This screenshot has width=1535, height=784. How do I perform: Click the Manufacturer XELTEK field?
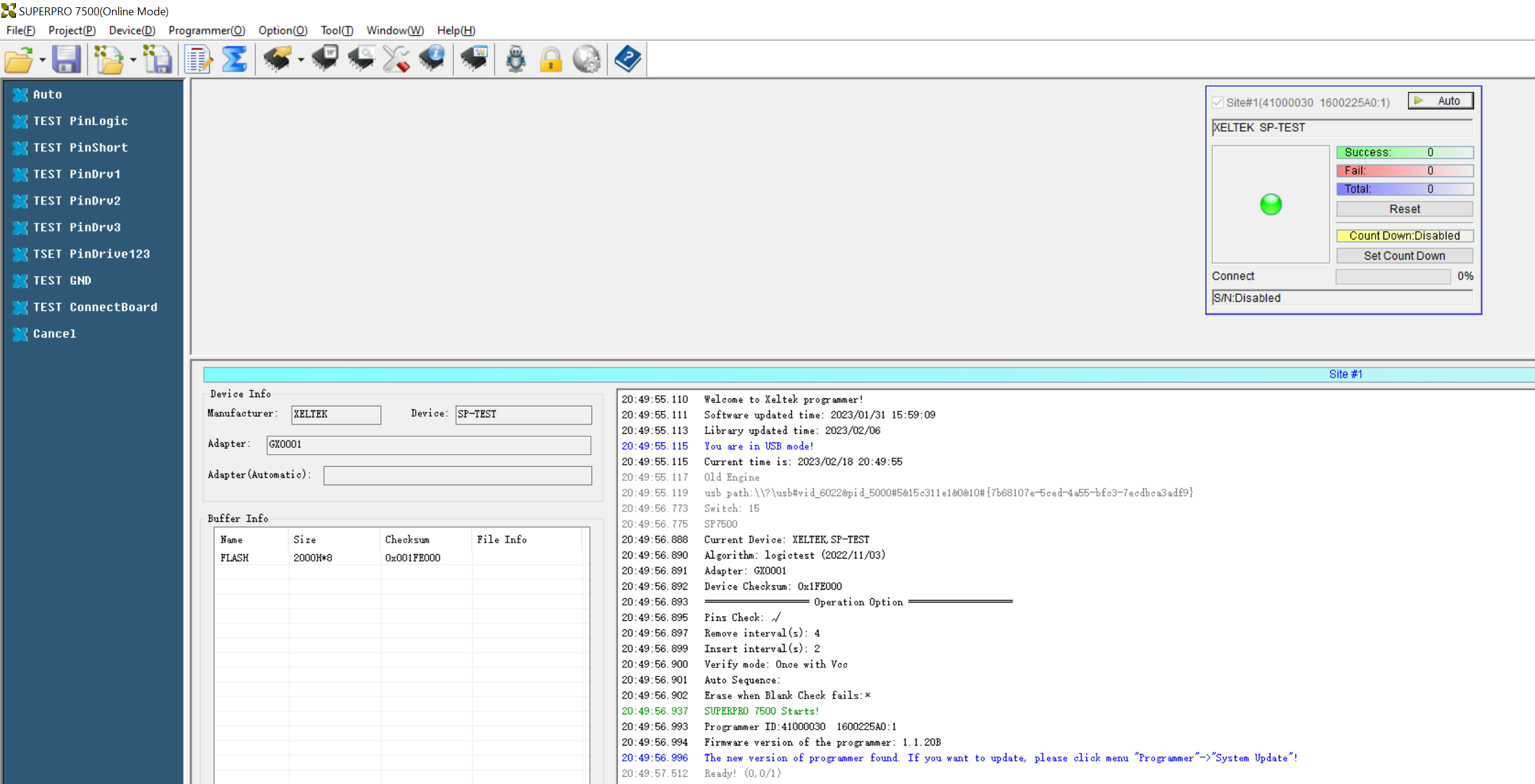[336, 414]
